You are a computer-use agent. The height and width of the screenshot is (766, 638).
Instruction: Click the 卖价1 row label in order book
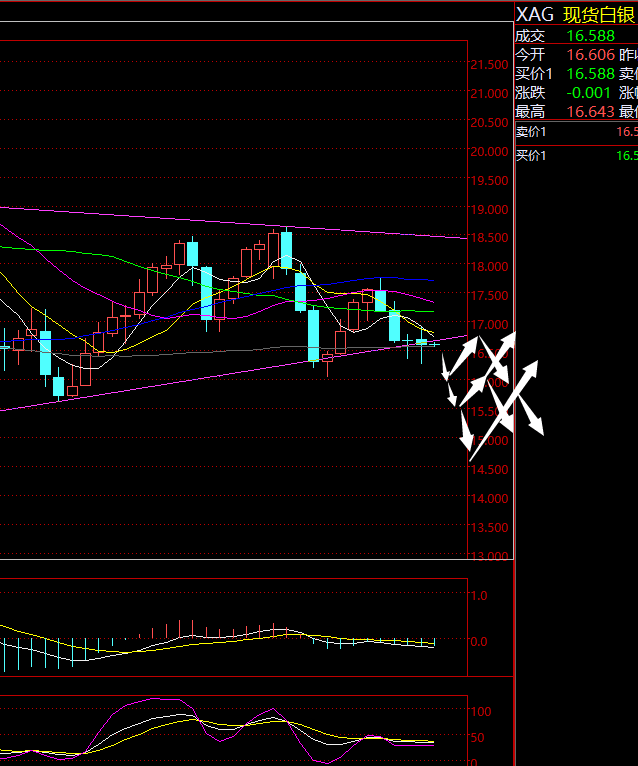pos(531,132)
